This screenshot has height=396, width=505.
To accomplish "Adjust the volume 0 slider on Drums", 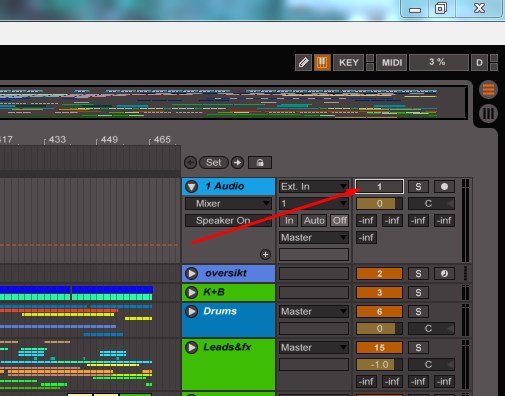I will click(x=379, y=329).
